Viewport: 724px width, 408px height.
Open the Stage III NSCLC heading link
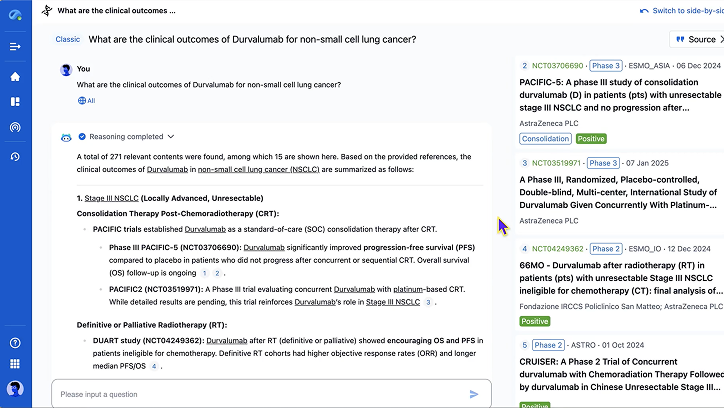111,198
